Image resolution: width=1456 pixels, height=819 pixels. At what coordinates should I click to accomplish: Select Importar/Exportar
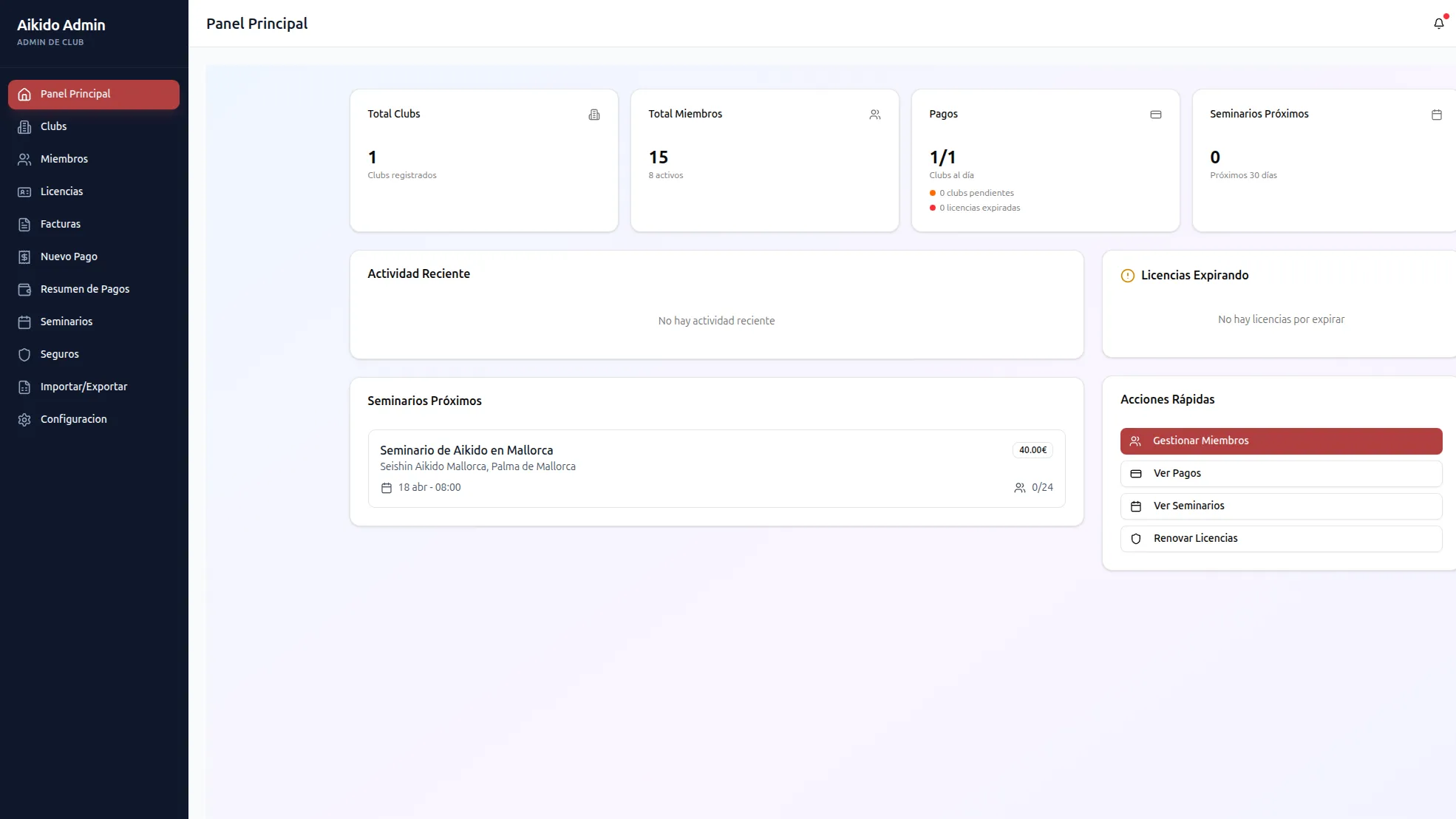point(94,387)
